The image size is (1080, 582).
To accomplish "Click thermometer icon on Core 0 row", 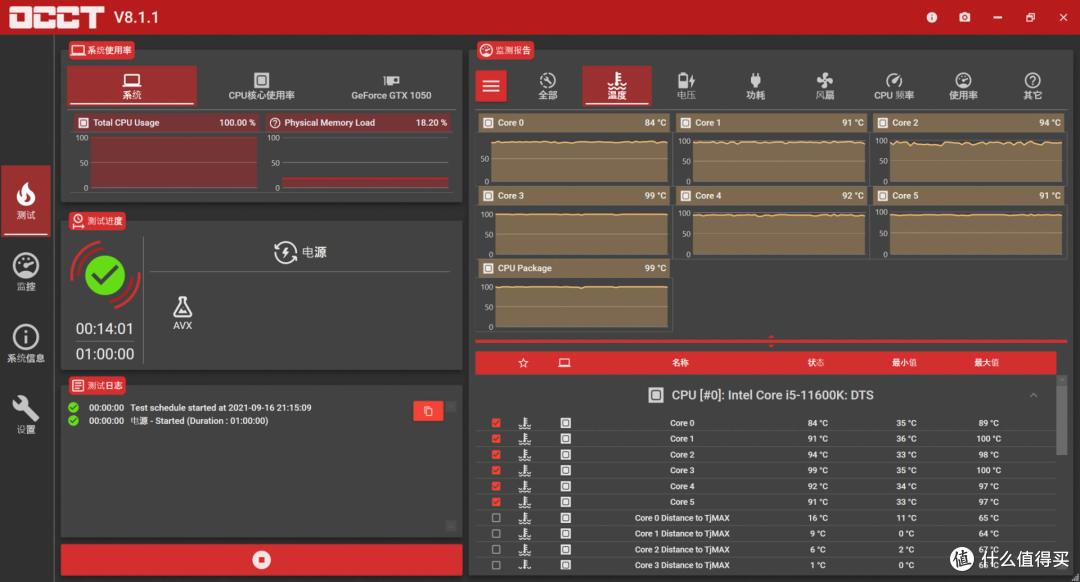I will (x=525, y=423).
